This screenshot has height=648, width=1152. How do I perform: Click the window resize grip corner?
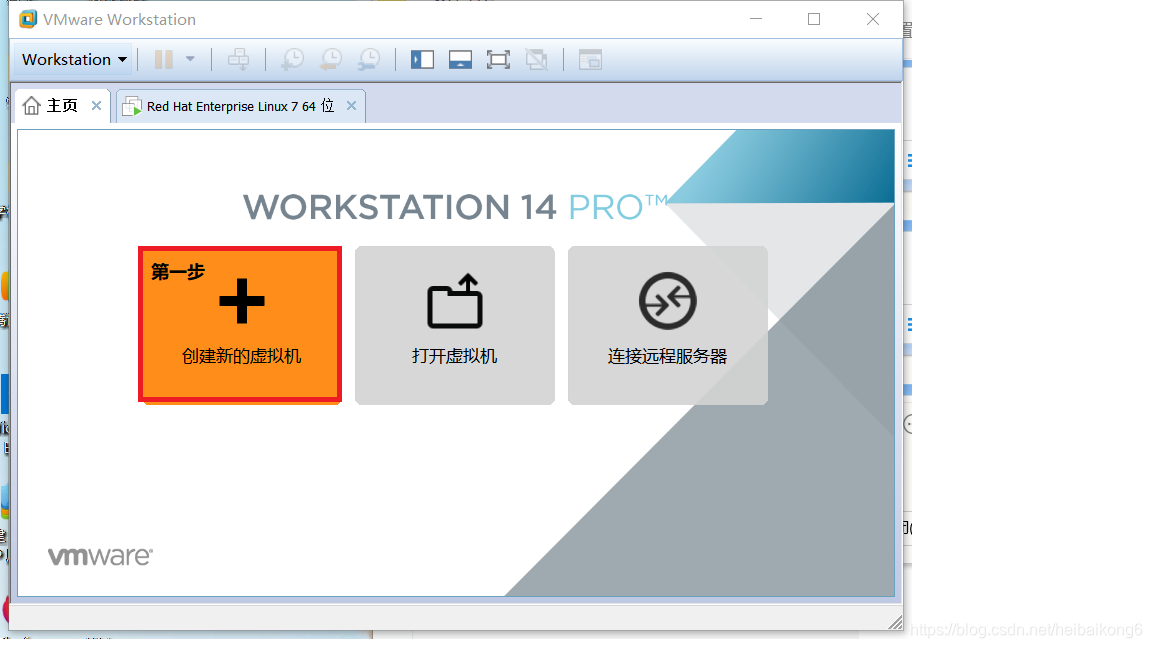[895, 622]
